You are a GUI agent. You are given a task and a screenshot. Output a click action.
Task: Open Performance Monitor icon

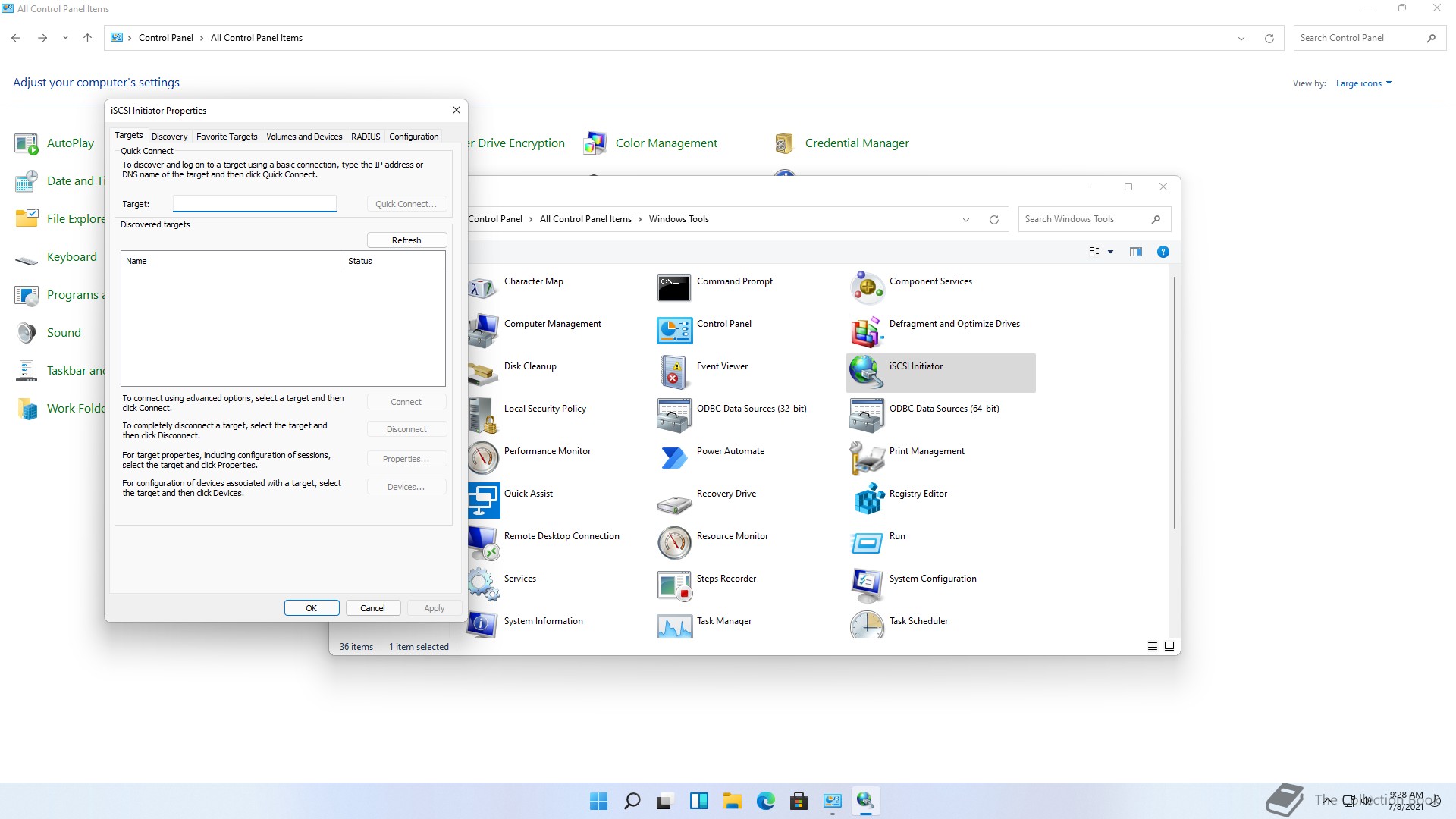coord(483,458)
